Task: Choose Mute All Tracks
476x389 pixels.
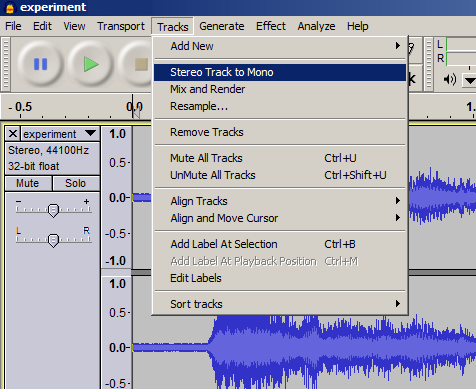Action: point(280,158)
